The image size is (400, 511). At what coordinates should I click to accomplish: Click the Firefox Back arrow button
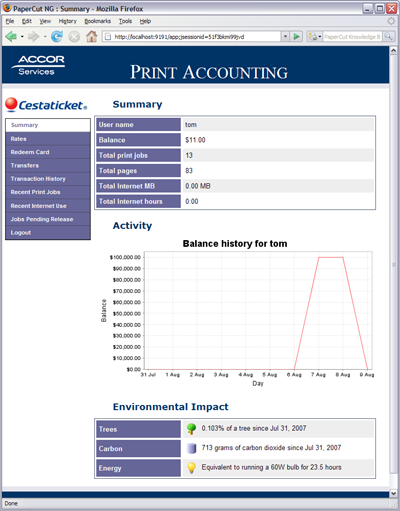11,36
